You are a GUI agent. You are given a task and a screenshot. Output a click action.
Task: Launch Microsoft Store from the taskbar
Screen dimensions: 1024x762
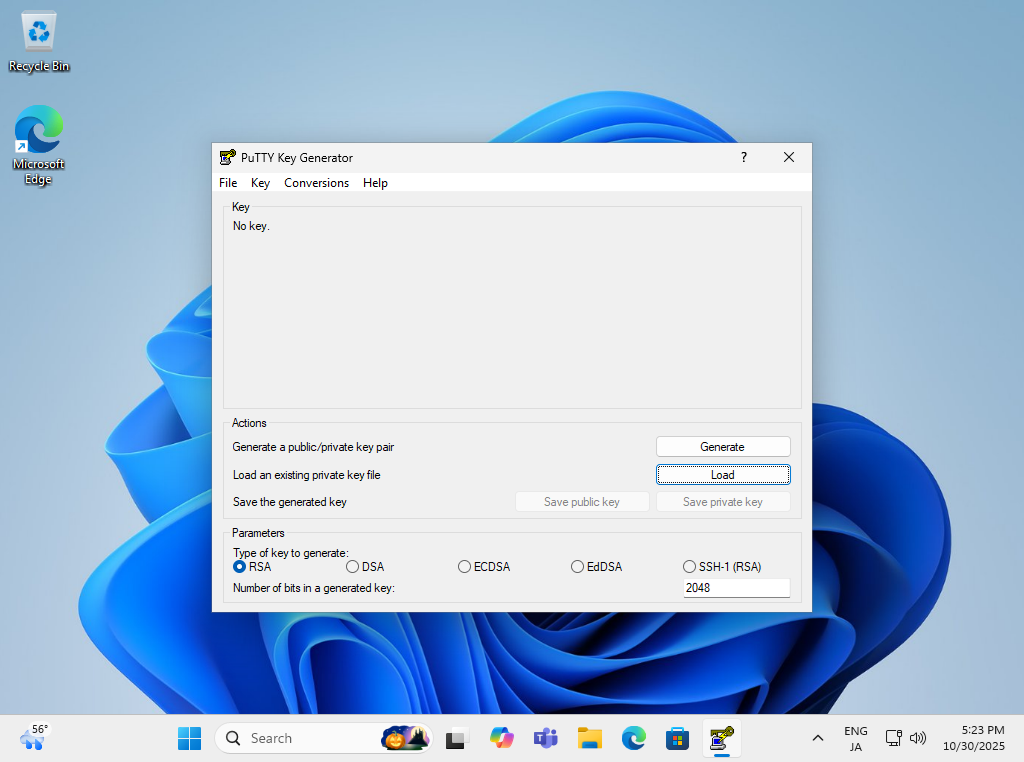pos(678,738)
